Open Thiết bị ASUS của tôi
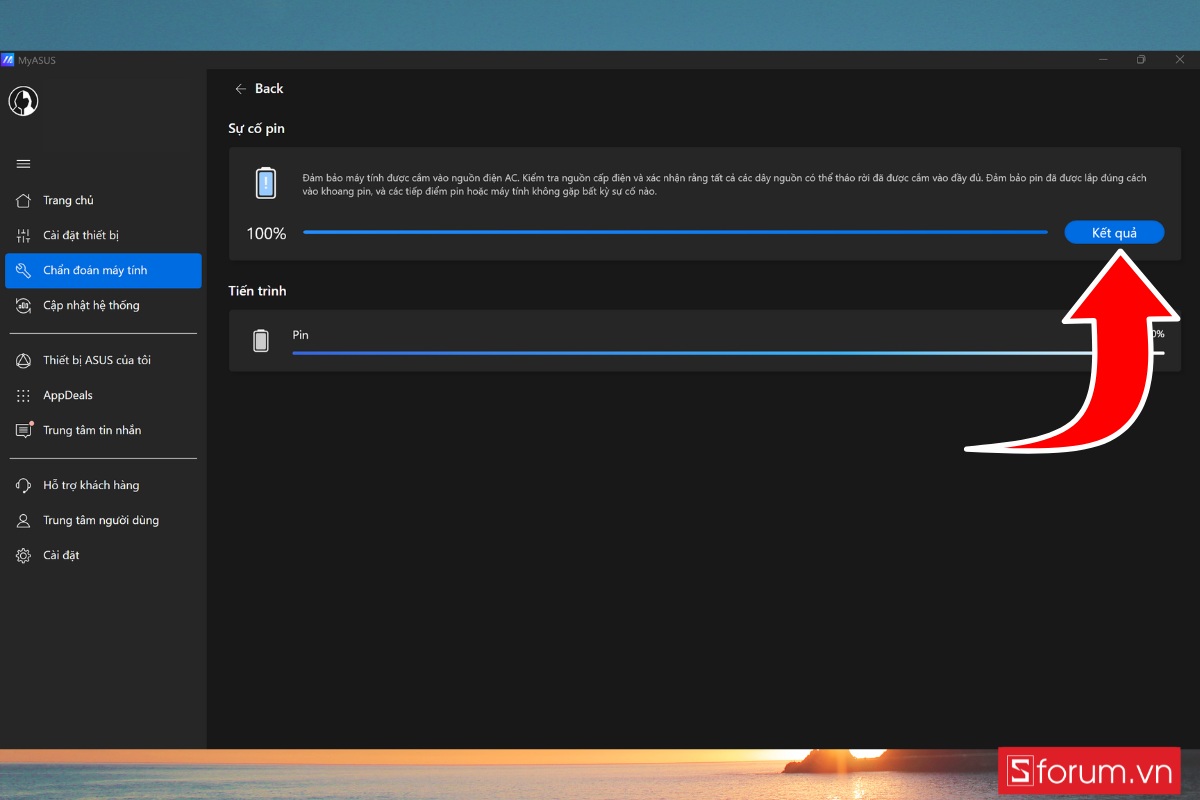 (x=103, y=360)
